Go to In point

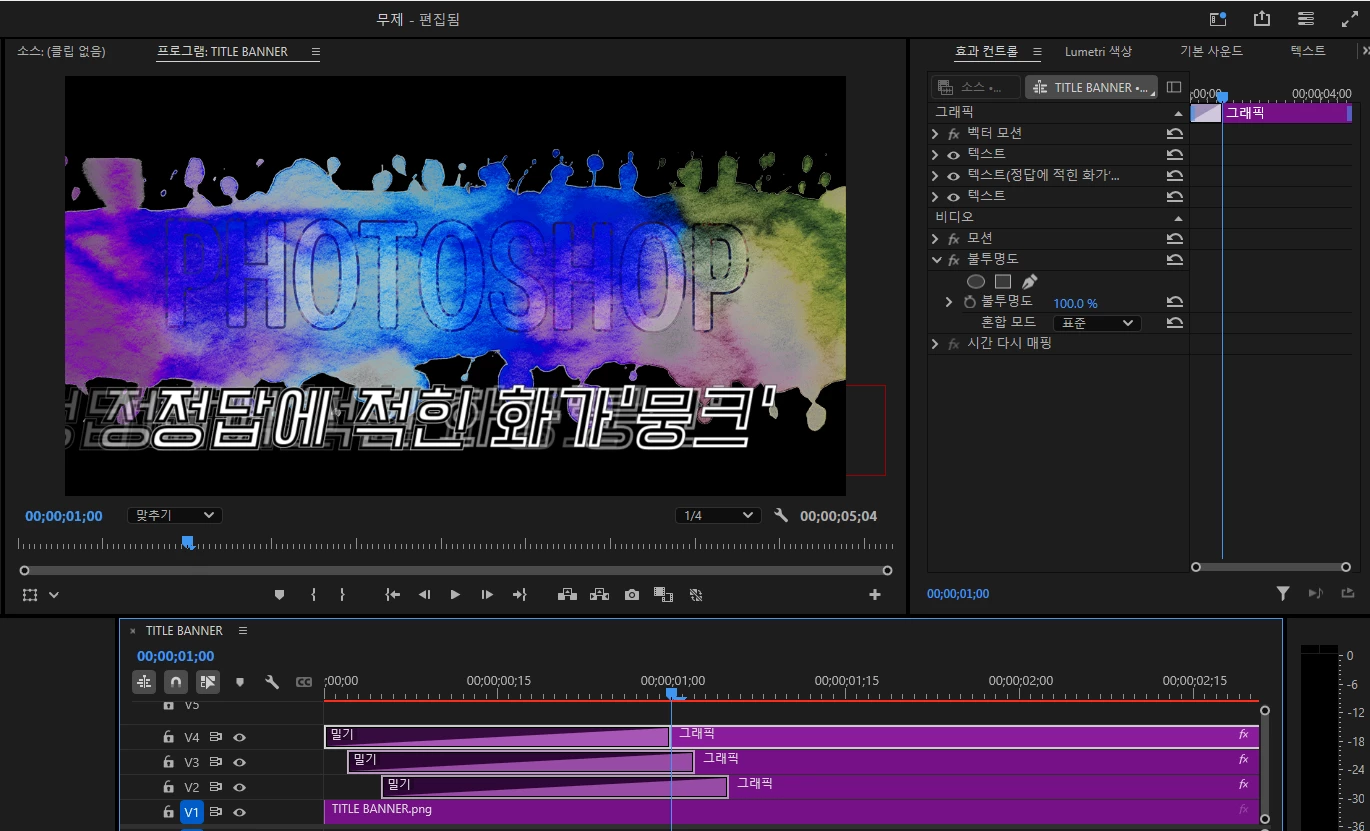393,594
